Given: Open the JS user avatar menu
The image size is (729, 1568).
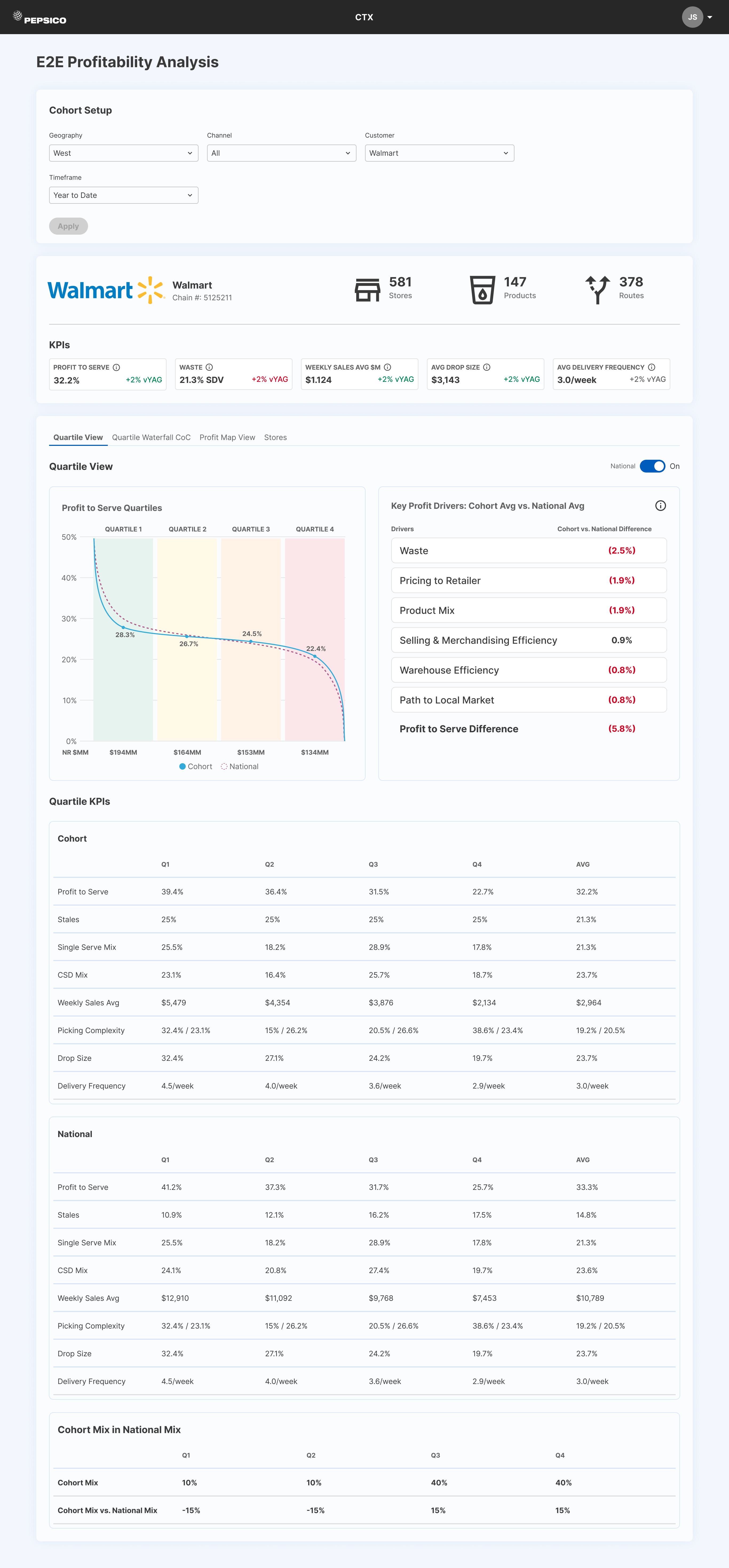Looking at the screenshot, I should coord(692,17).
